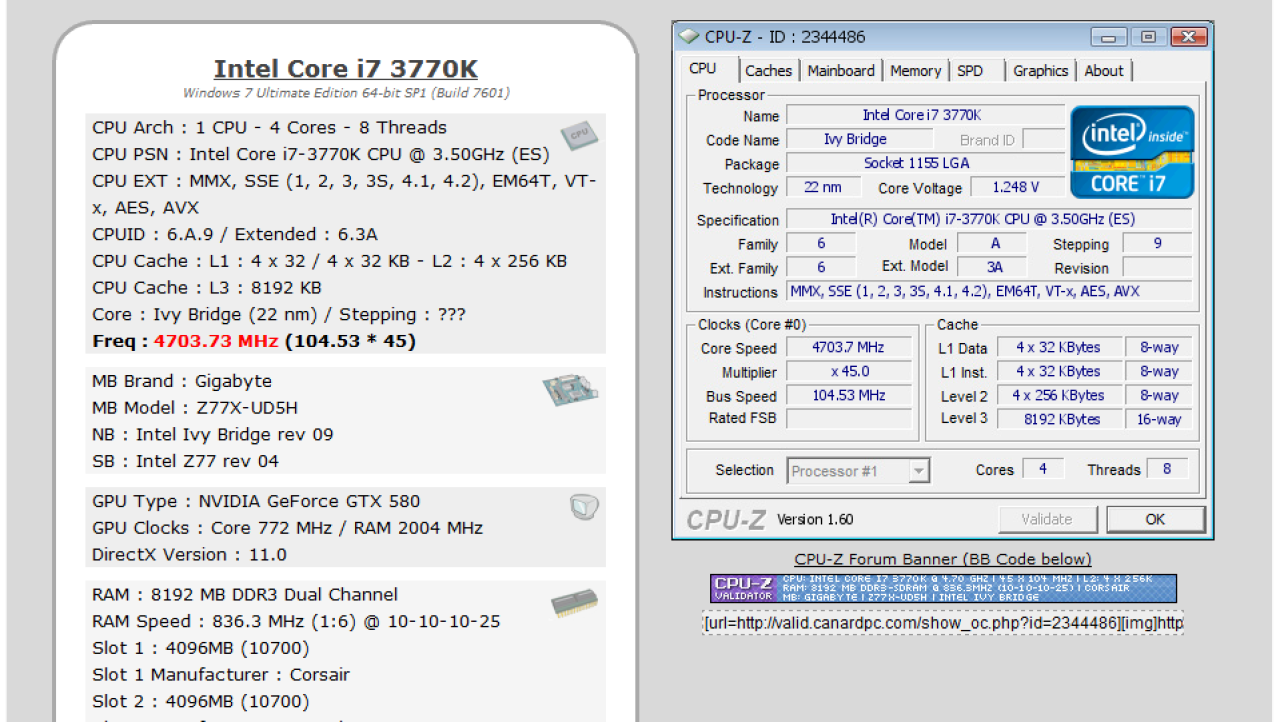Viewport: 1280px width, 722px height.
Task: Click the empty Rated FSB field
Action: click(848, 419)
